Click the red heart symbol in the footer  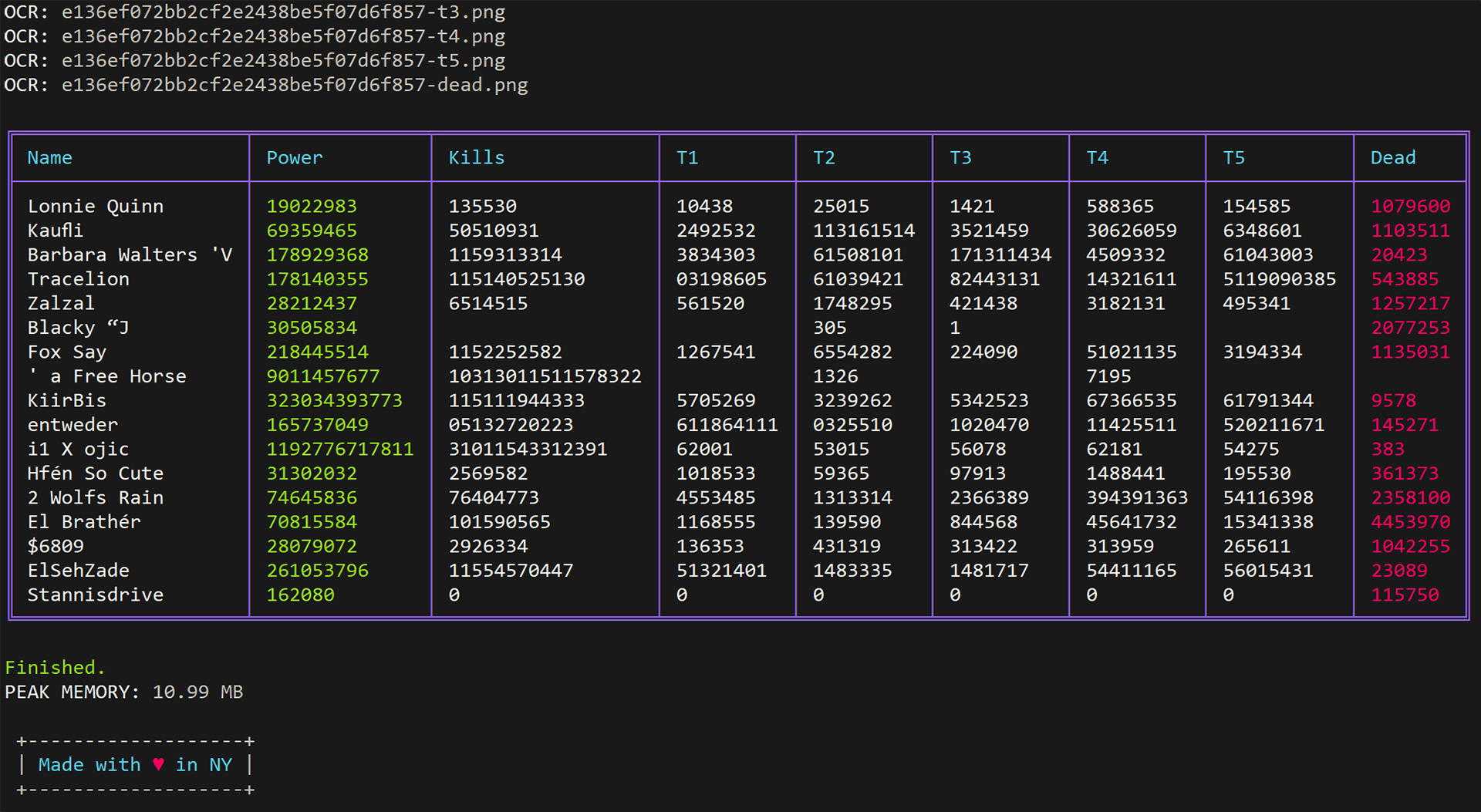(158, 764)
